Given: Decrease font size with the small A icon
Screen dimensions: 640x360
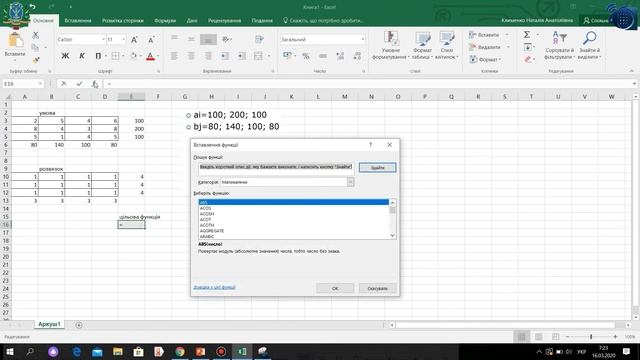Looking at the screenshot, I should (x=151, y=40).
